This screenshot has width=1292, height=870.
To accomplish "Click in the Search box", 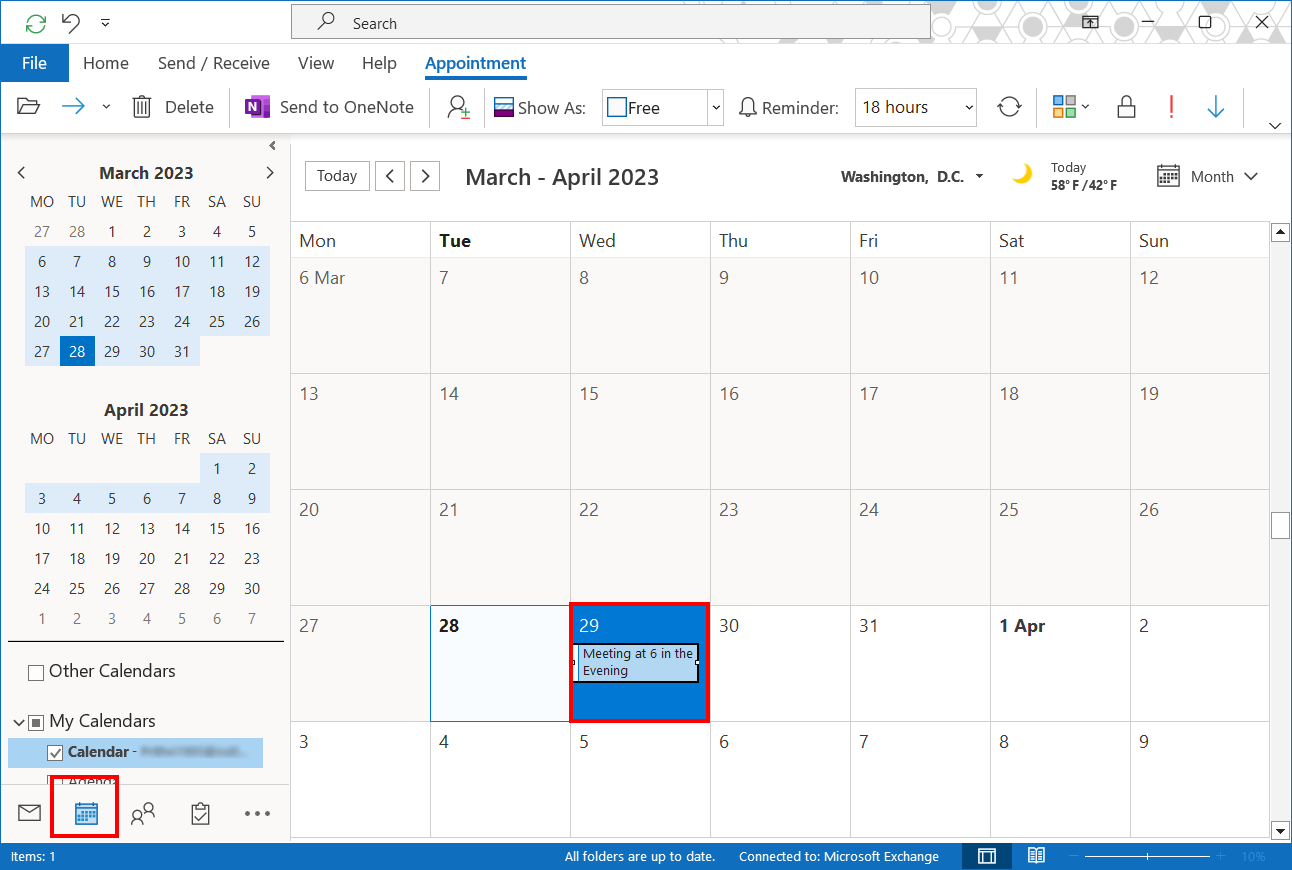I will tap(610, 23).
